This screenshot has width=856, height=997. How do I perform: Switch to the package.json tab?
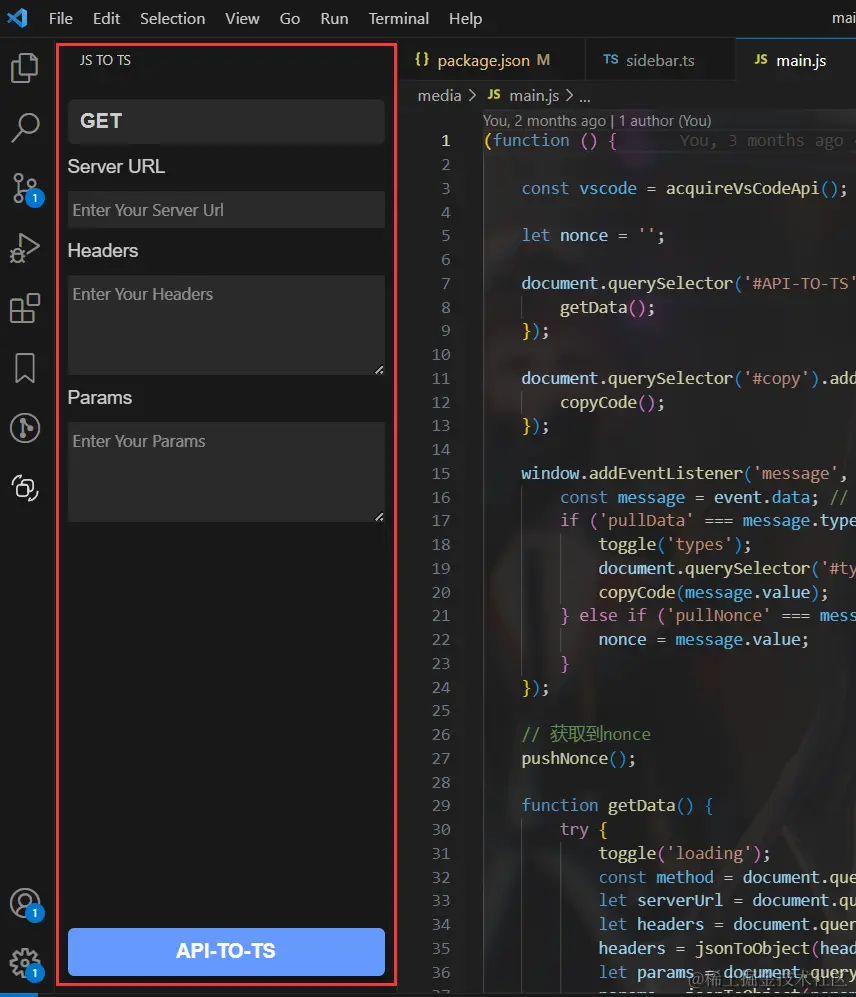[492, 60]
